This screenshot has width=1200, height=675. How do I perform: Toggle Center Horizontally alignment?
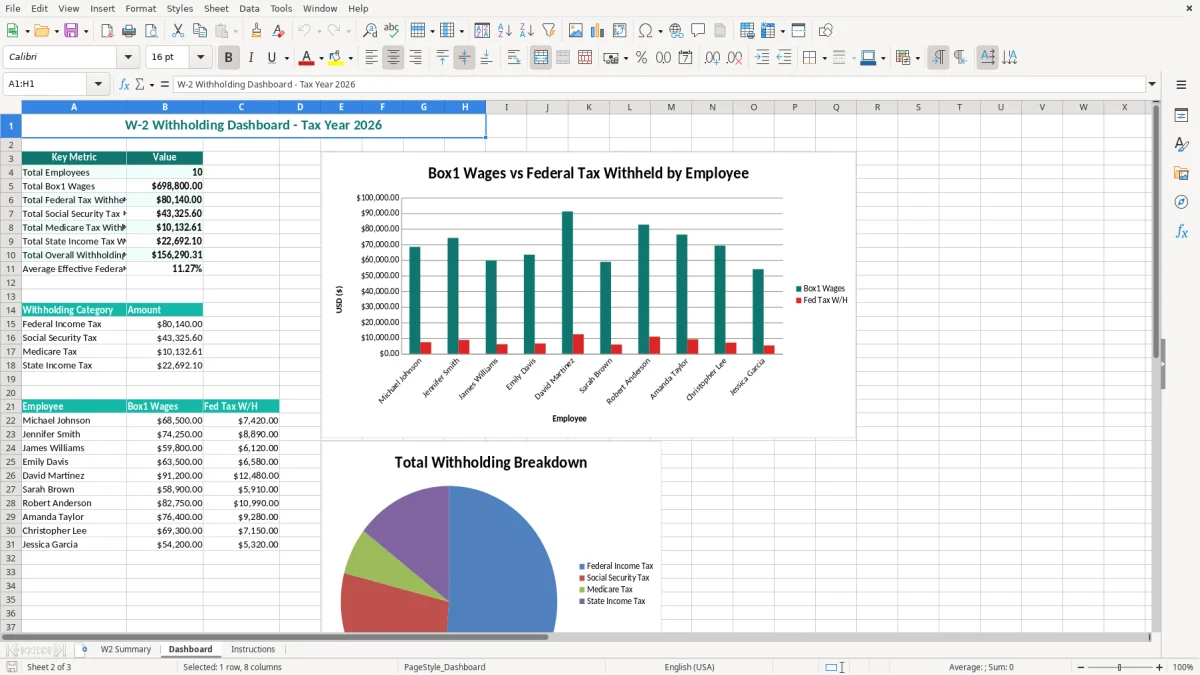point(393,58)
